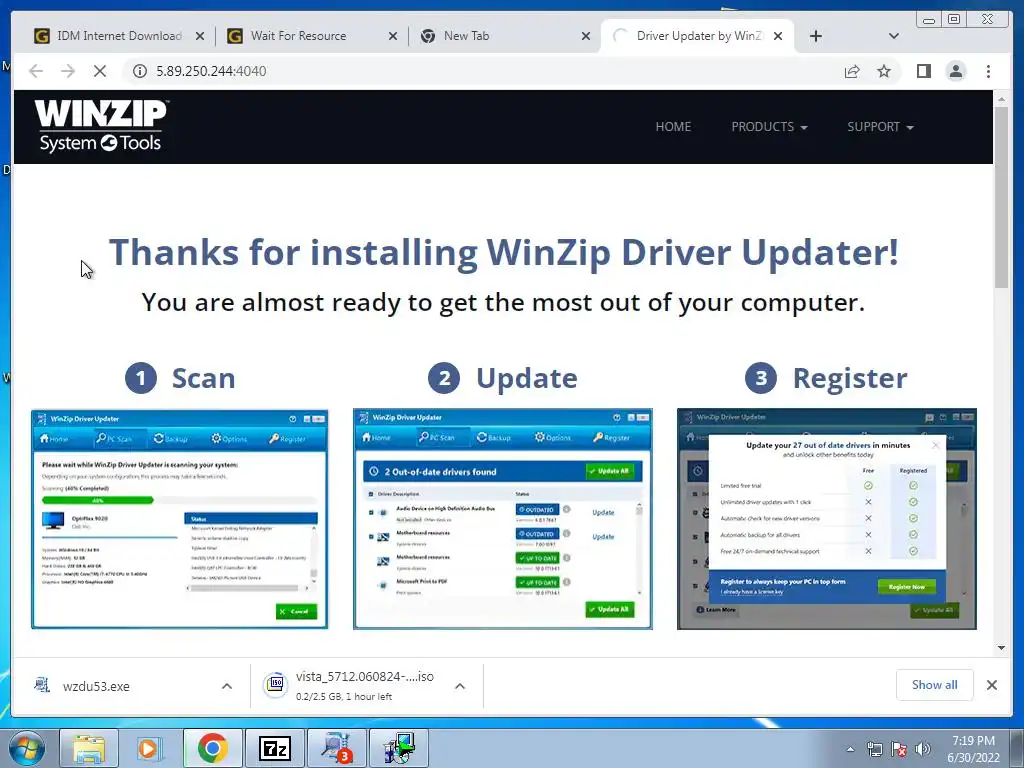Click the volume speaker tray icon

pos(923,749)
